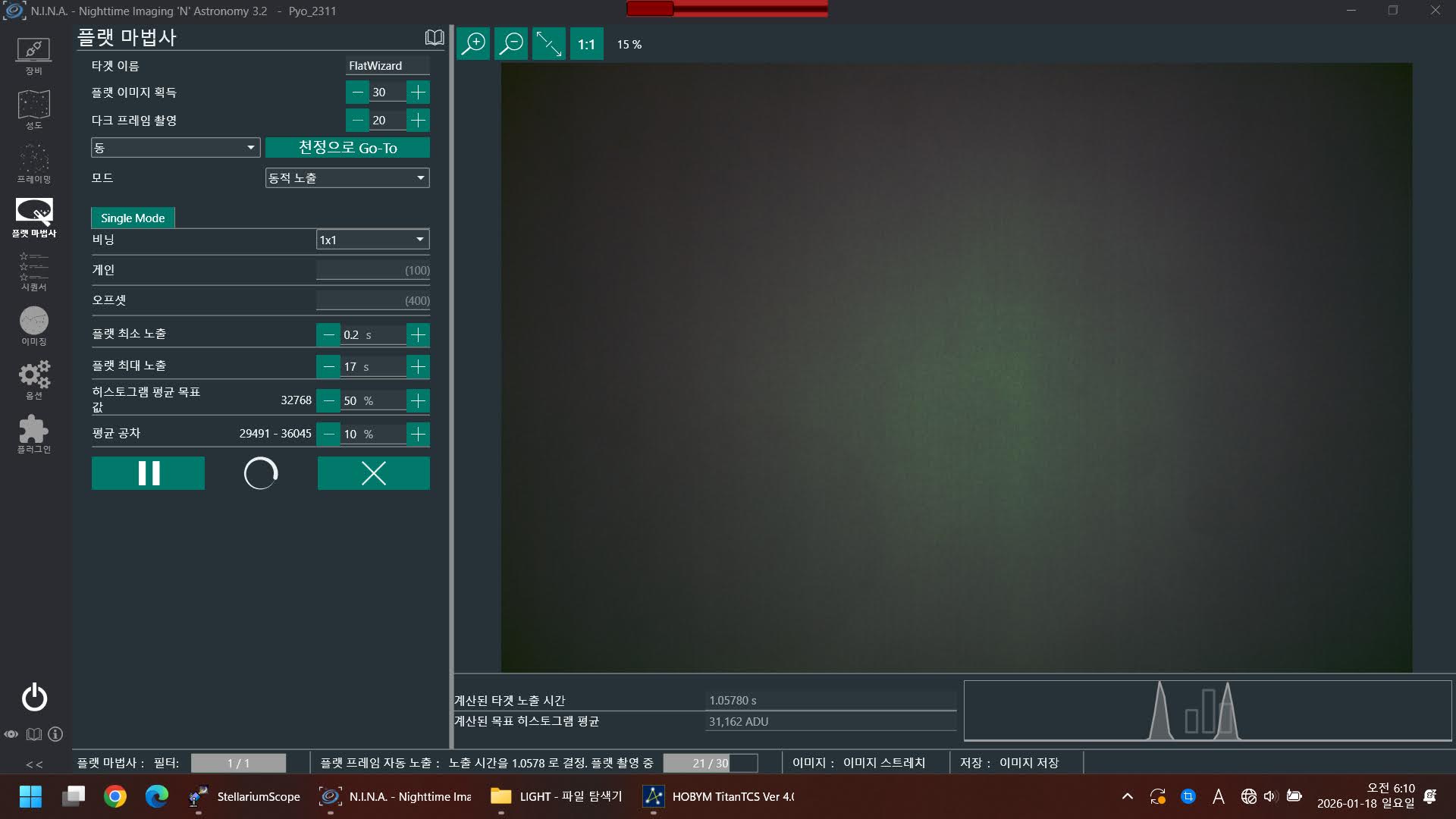Select the Single Mode tab
The width and height of the screenshot is (1456, 819).
point(133,218)
